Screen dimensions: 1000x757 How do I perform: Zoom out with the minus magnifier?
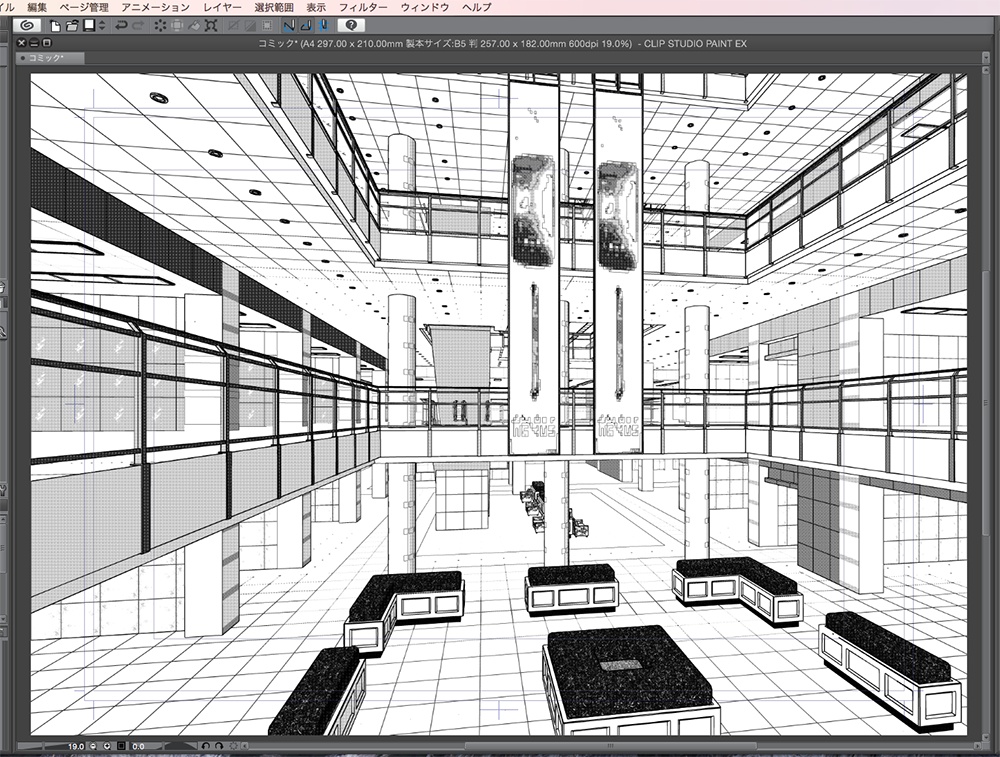[93, 746]
